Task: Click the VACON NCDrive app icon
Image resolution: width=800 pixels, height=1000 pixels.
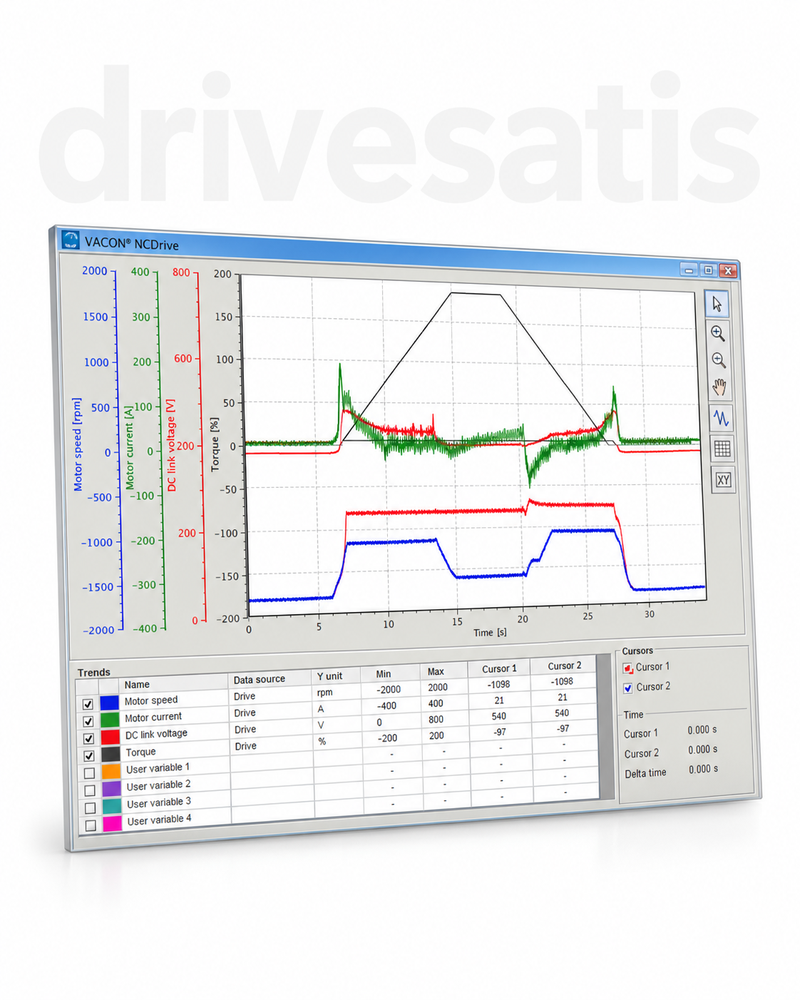Action: tap(70, 240)
